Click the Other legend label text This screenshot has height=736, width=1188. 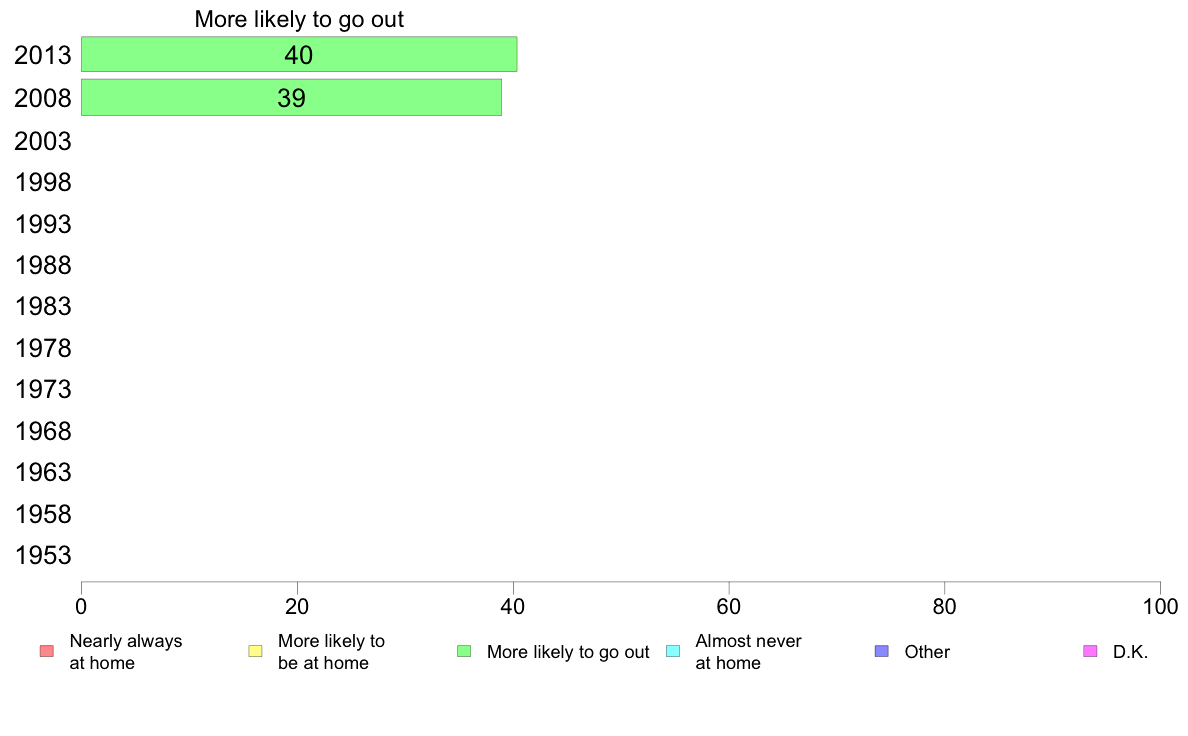pos(927,652)
